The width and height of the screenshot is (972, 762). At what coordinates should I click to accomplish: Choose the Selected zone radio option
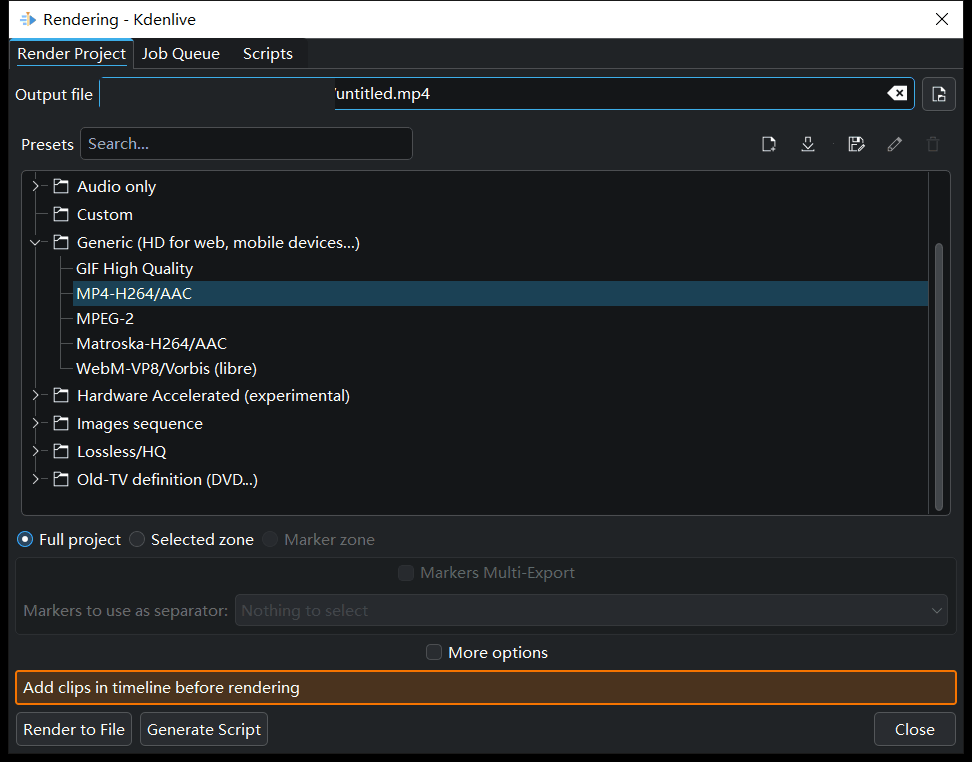click(137, 539)
